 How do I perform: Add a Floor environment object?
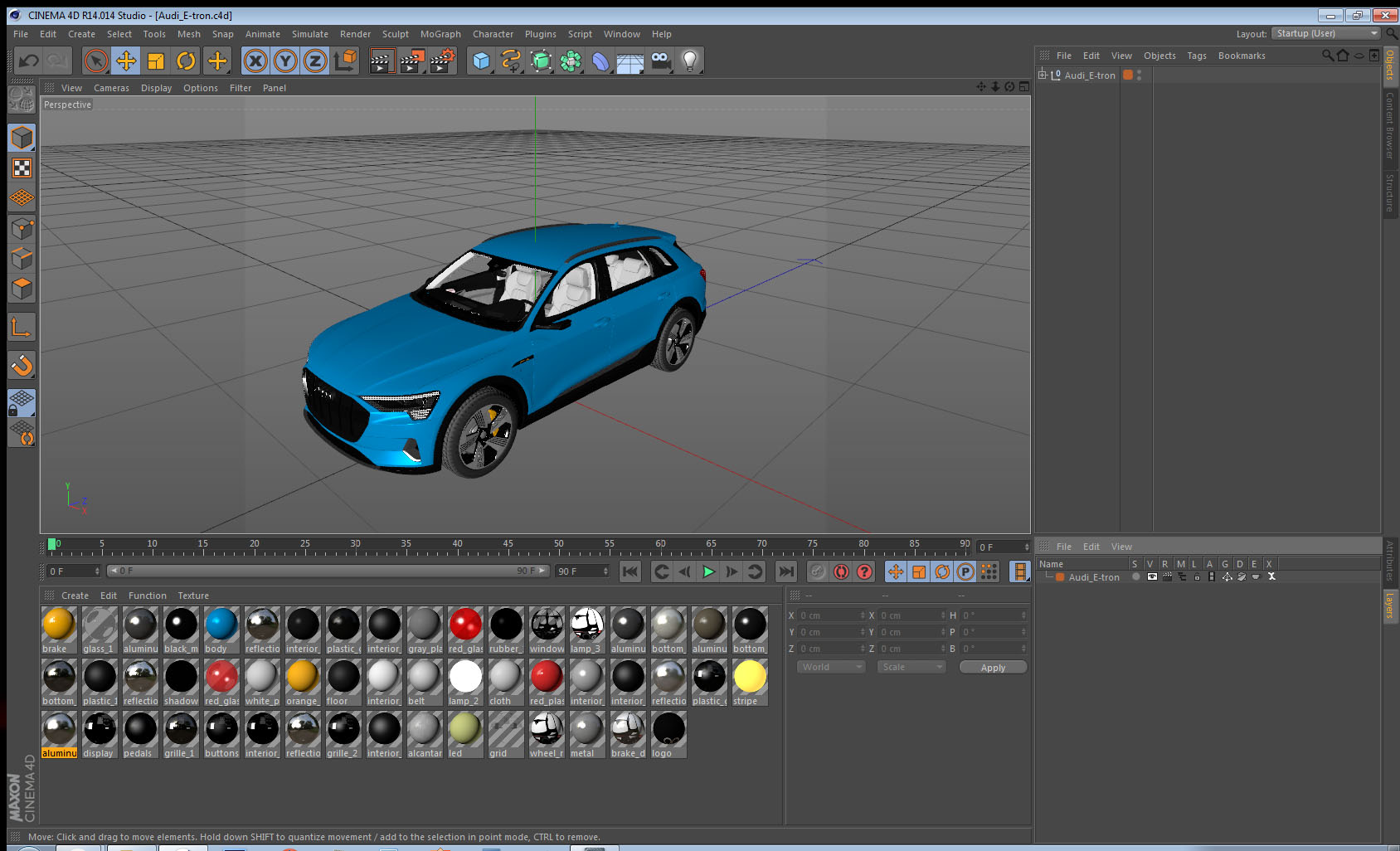point(630,61)
